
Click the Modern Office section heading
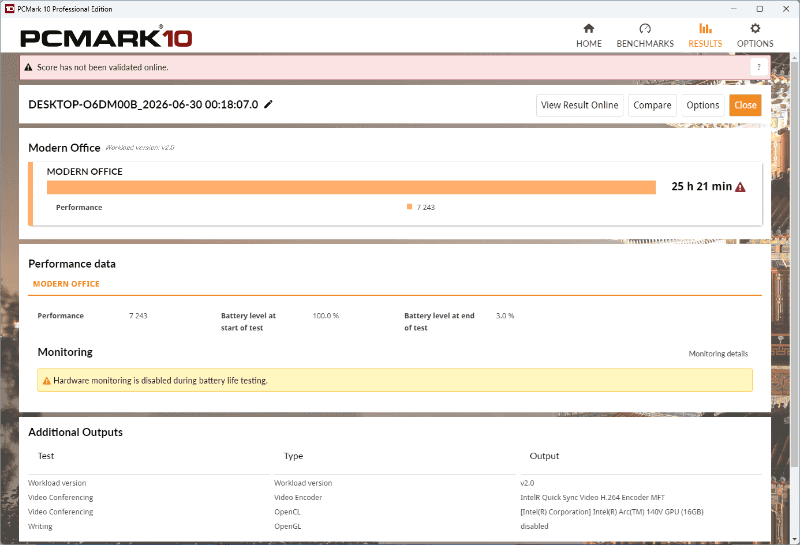pyautogui.click(x=64, y=148)
